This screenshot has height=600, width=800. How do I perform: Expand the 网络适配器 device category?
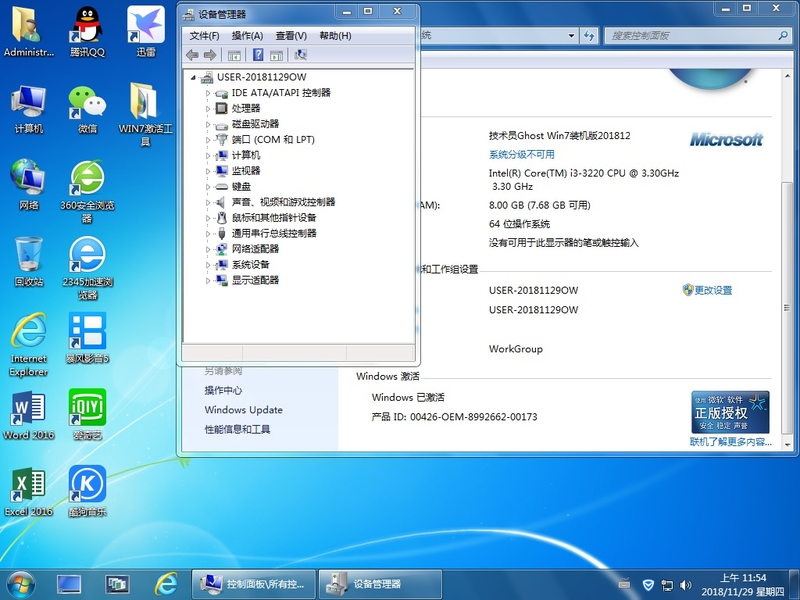tap(209, 249)
